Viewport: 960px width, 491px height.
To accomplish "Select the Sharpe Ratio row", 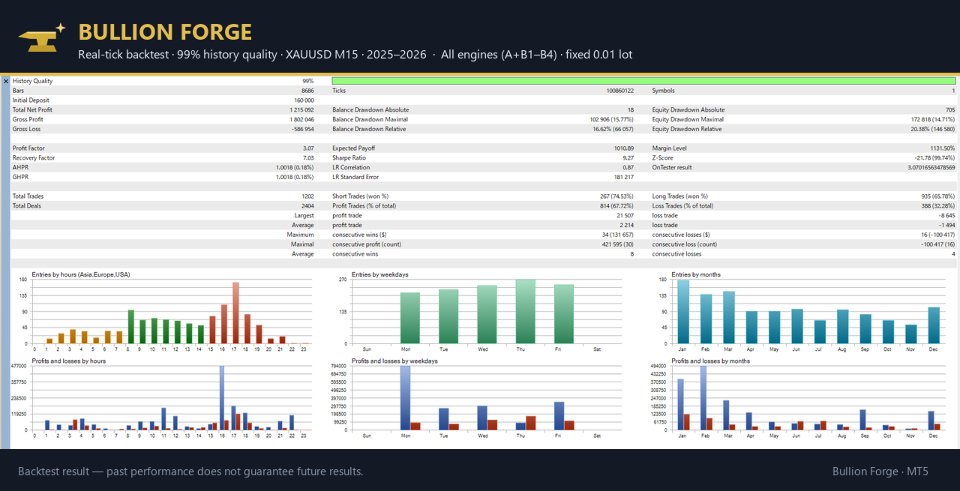I will pos(483,158).
